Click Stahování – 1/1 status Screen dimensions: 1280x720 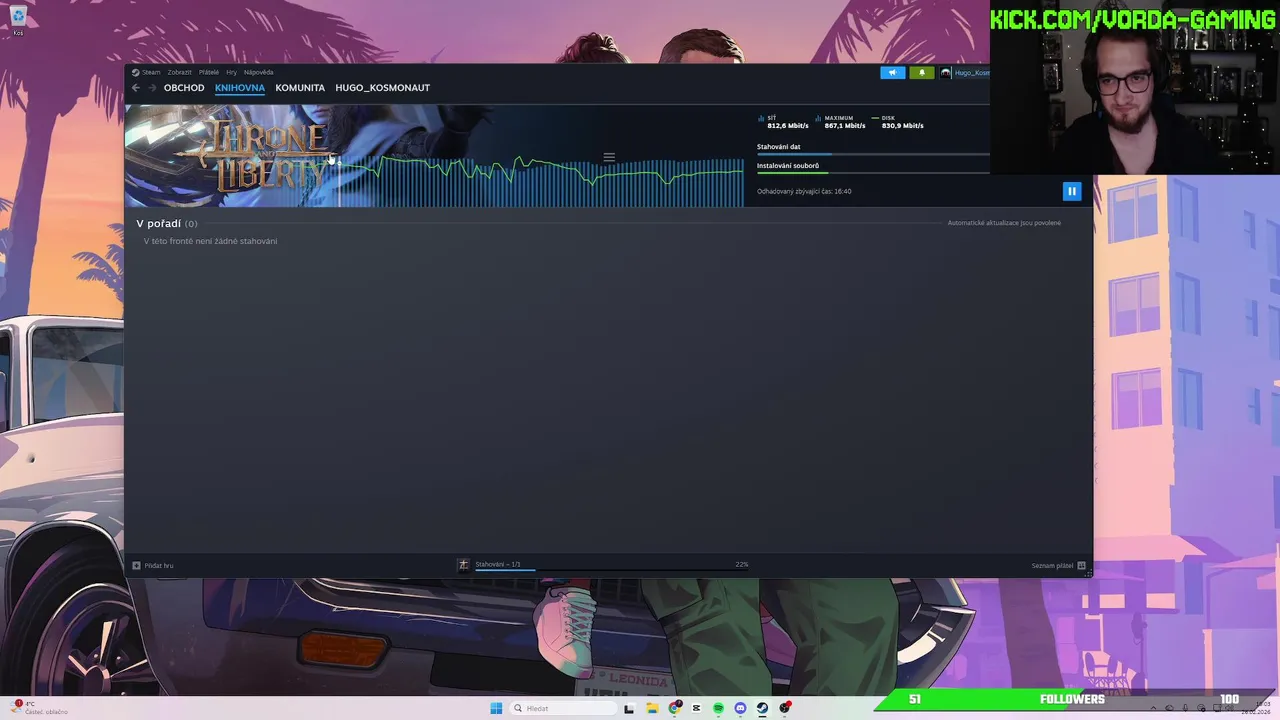(x=498, y=564)
